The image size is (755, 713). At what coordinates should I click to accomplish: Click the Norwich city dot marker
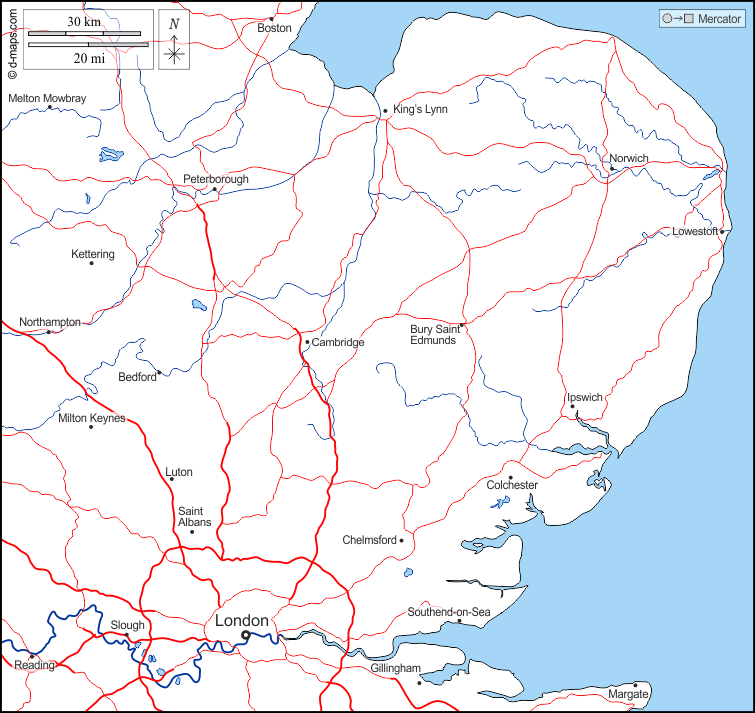[613, 168]
